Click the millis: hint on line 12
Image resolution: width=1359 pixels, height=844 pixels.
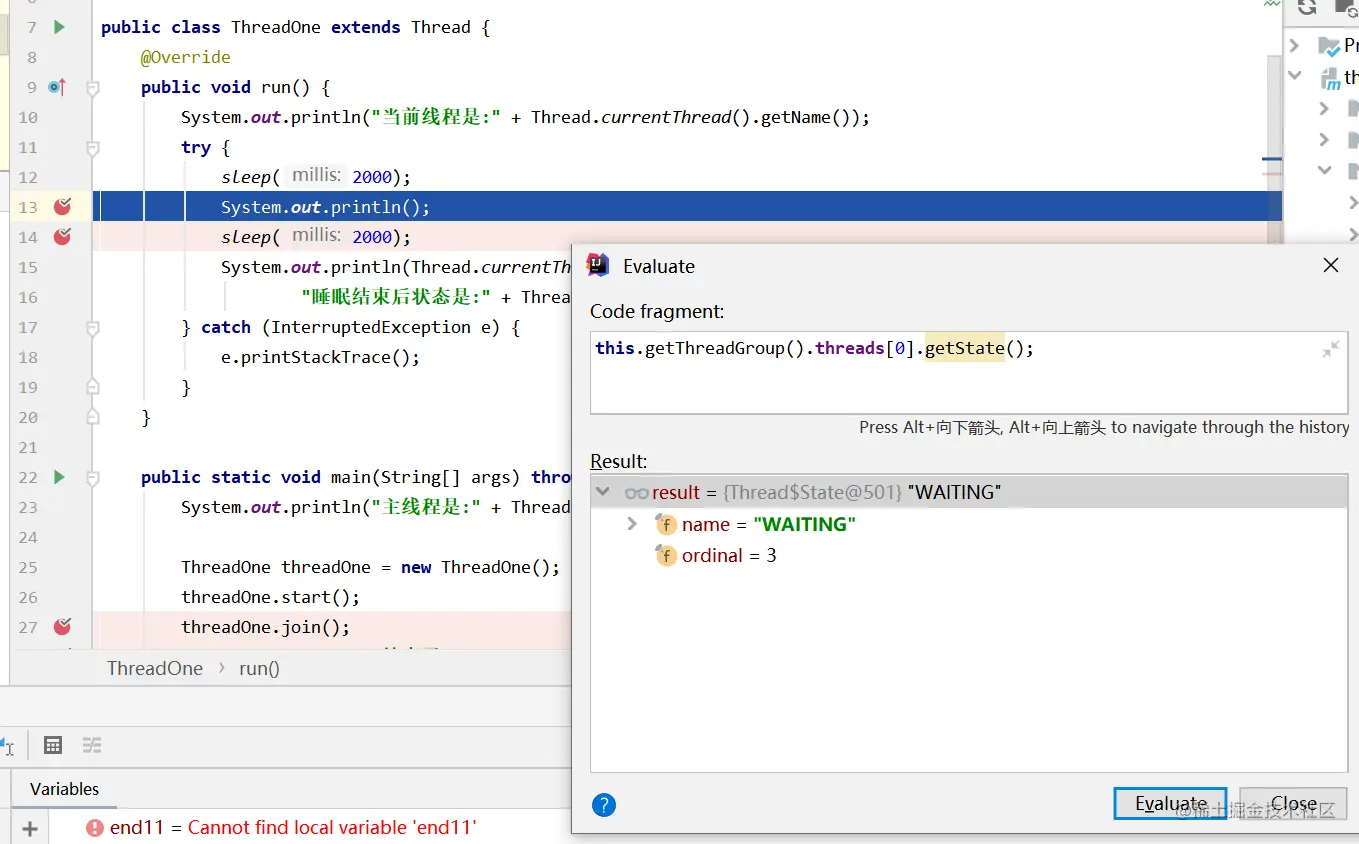(316, 176)
